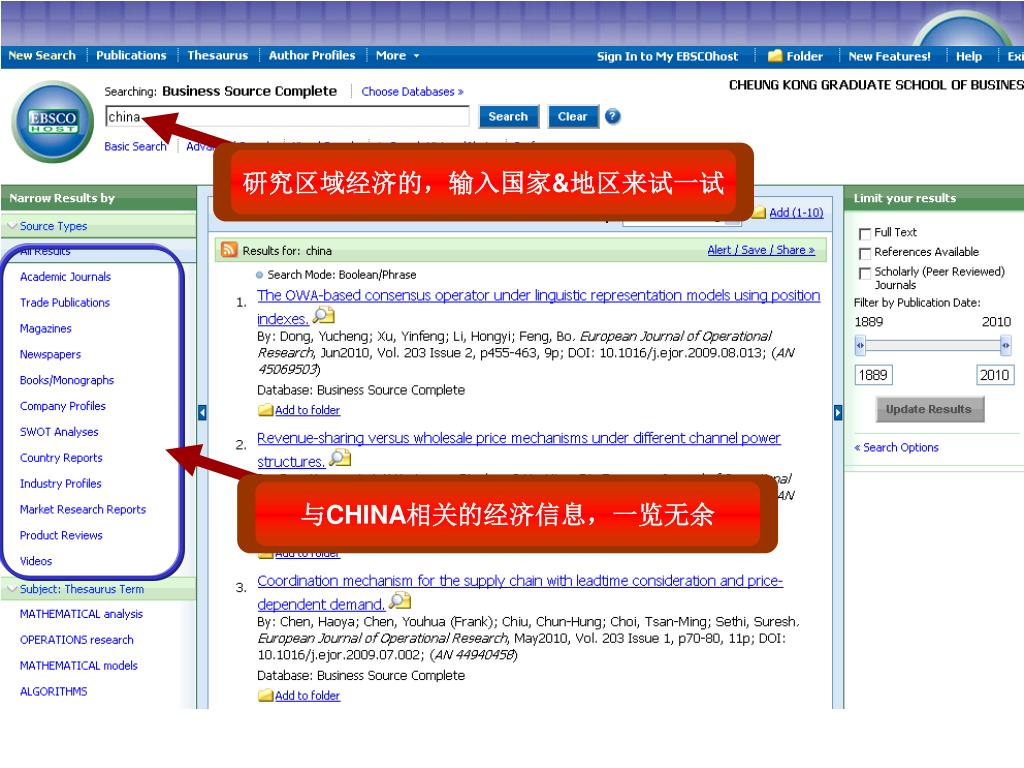Click the EBSCOhost logo
The width and height of the screenshot is (1024, 768).
(53, 121)
